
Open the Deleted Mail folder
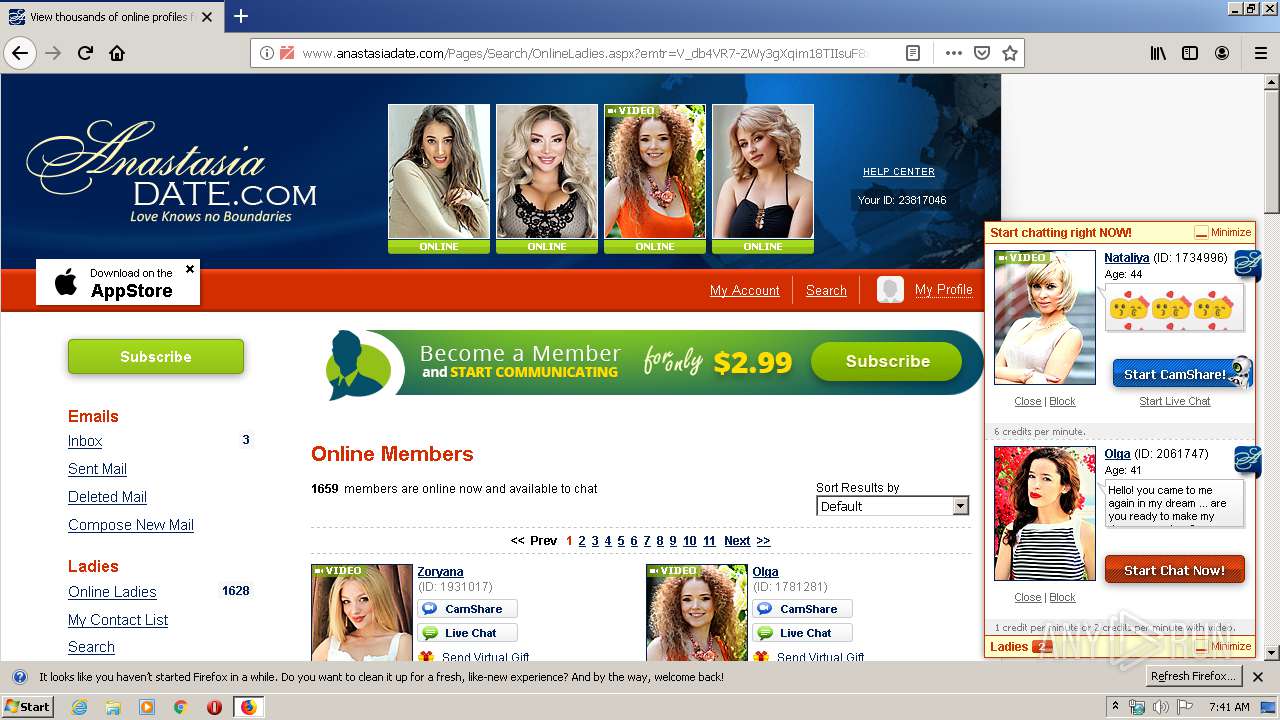107,497
